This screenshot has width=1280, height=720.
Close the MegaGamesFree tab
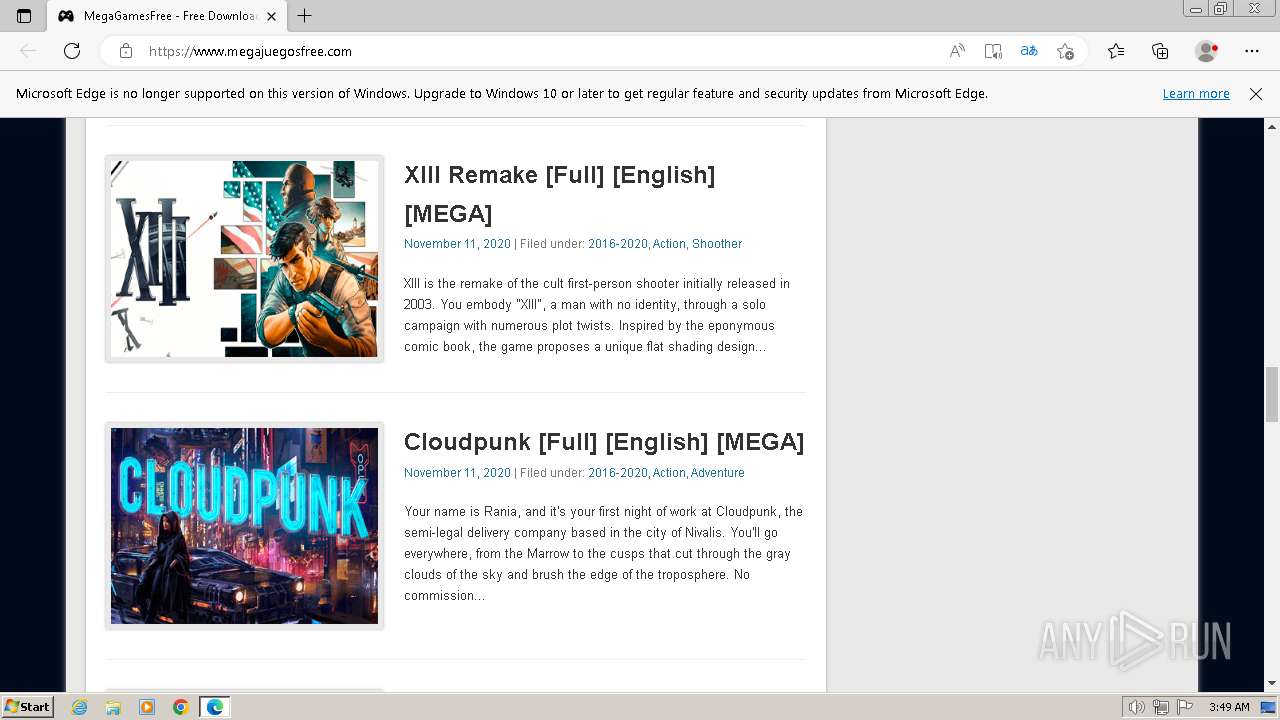point(271,16)
